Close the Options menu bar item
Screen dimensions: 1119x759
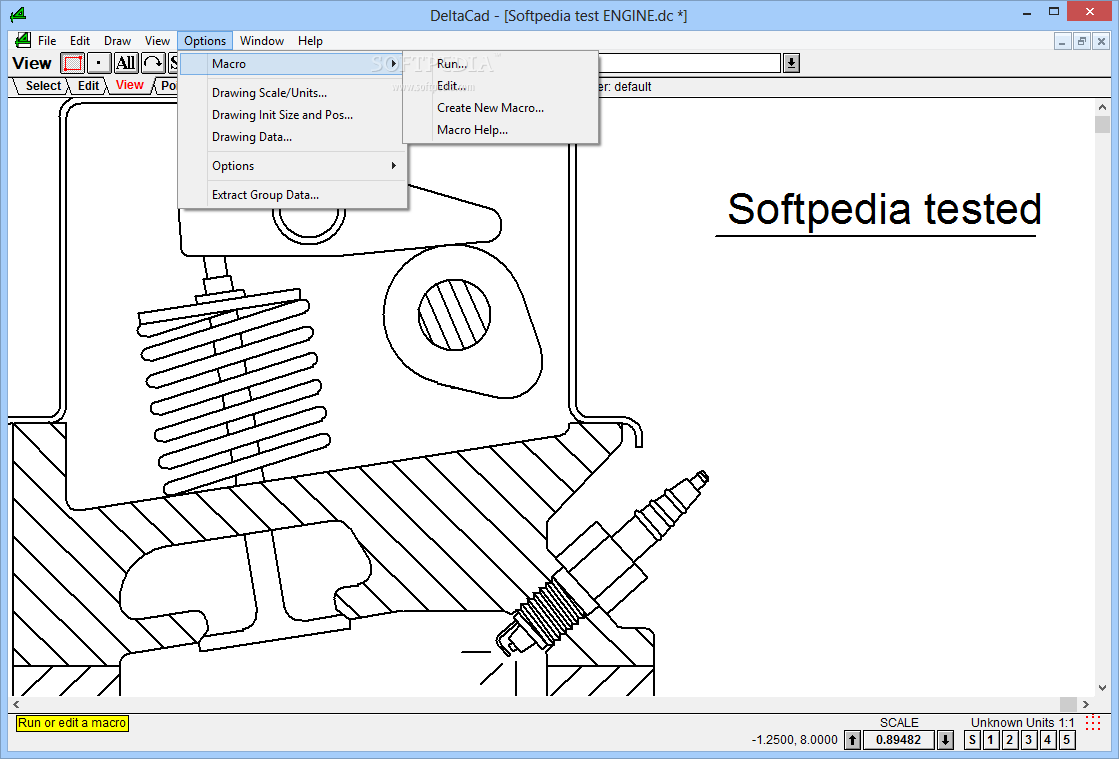205,41
